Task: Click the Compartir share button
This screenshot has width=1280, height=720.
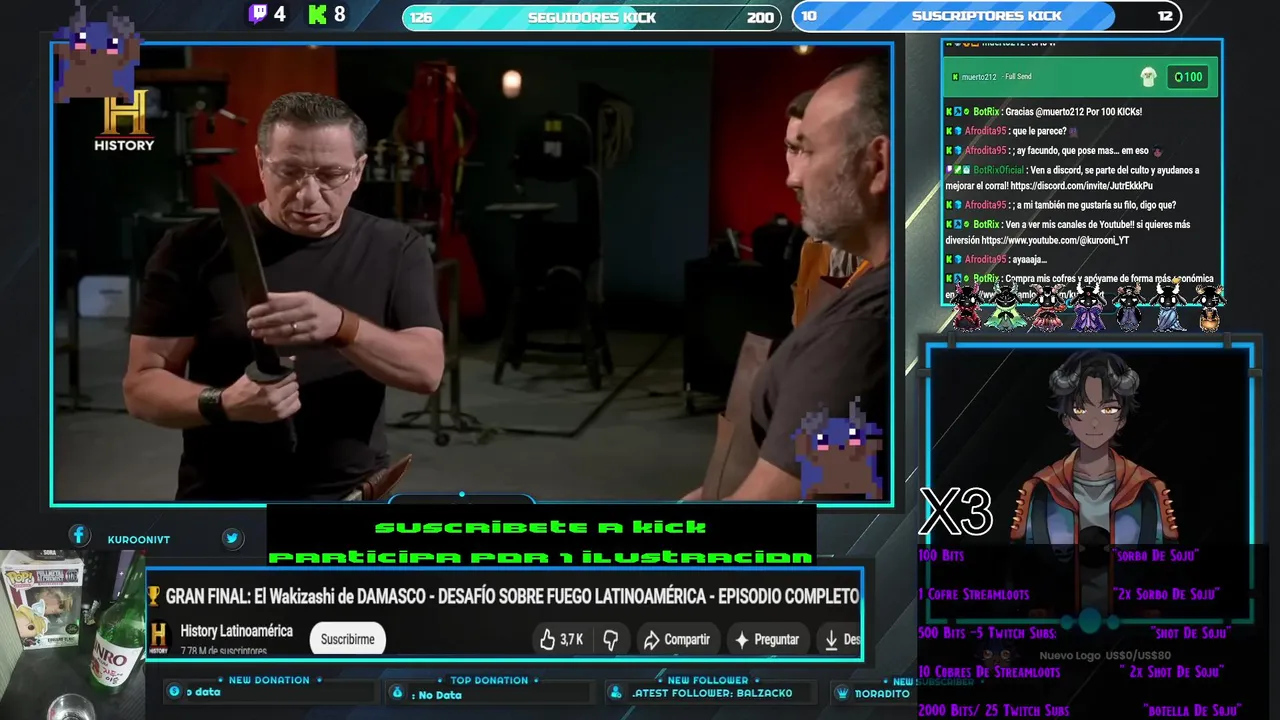Action: click(677, 639)
